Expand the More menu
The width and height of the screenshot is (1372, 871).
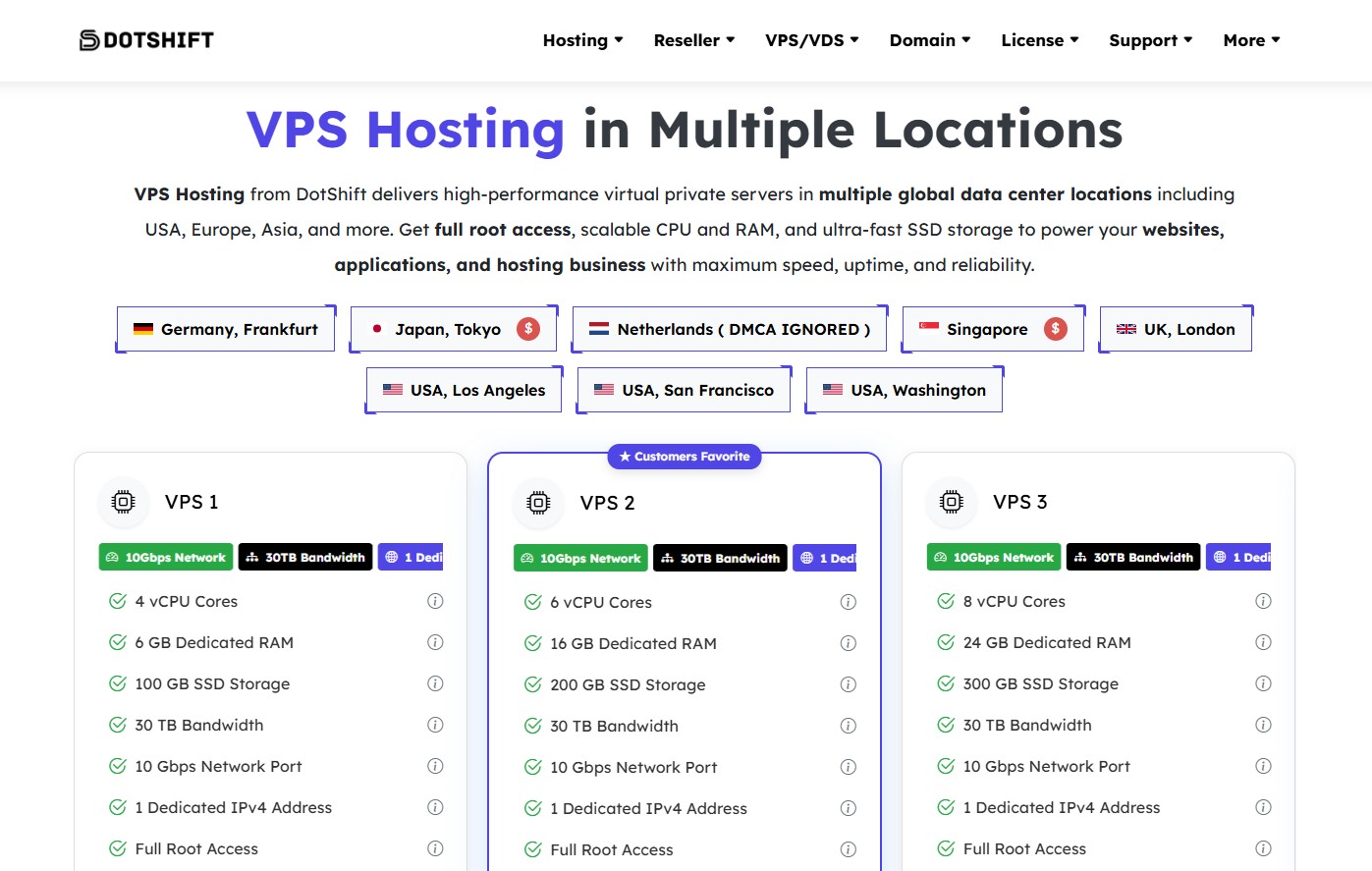click(x=1251, y=40)
